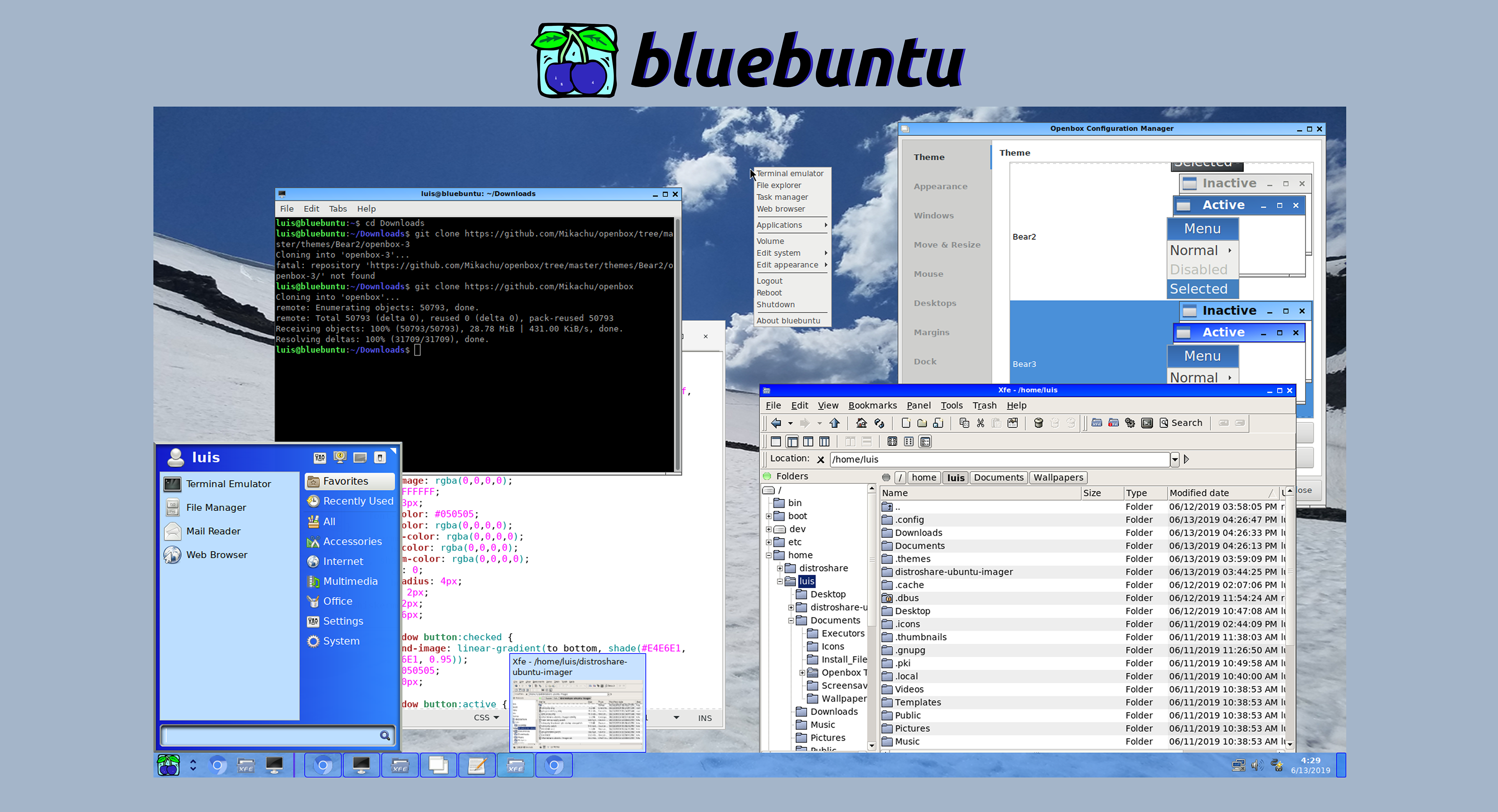Refresh the Xfe panels

point(879,422)
